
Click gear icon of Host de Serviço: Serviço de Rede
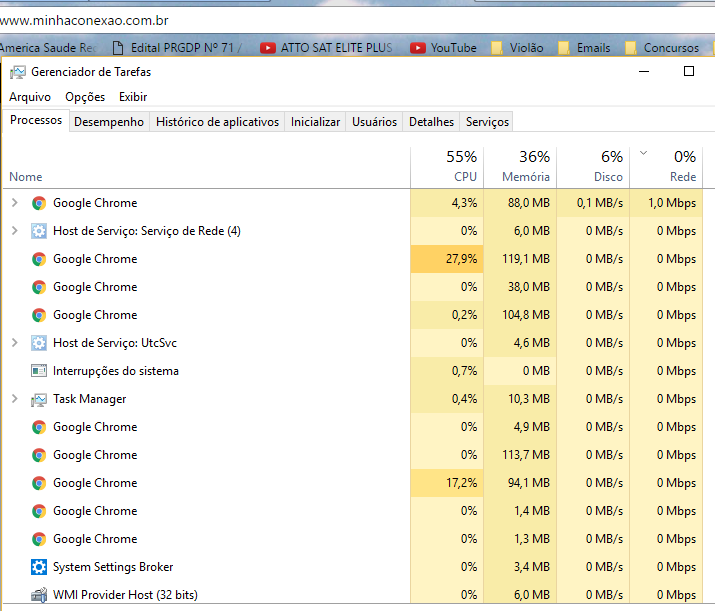(39, 231)
